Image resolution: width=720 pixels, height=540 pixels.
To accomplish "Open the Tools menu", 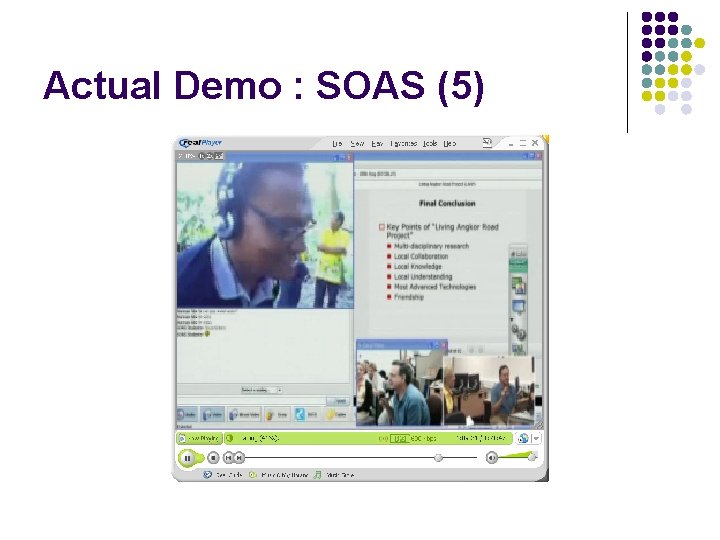I will point(430,144).
